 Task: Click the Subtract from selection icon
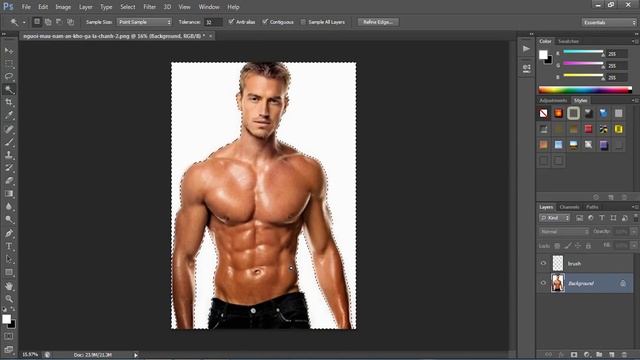(59, 22)
